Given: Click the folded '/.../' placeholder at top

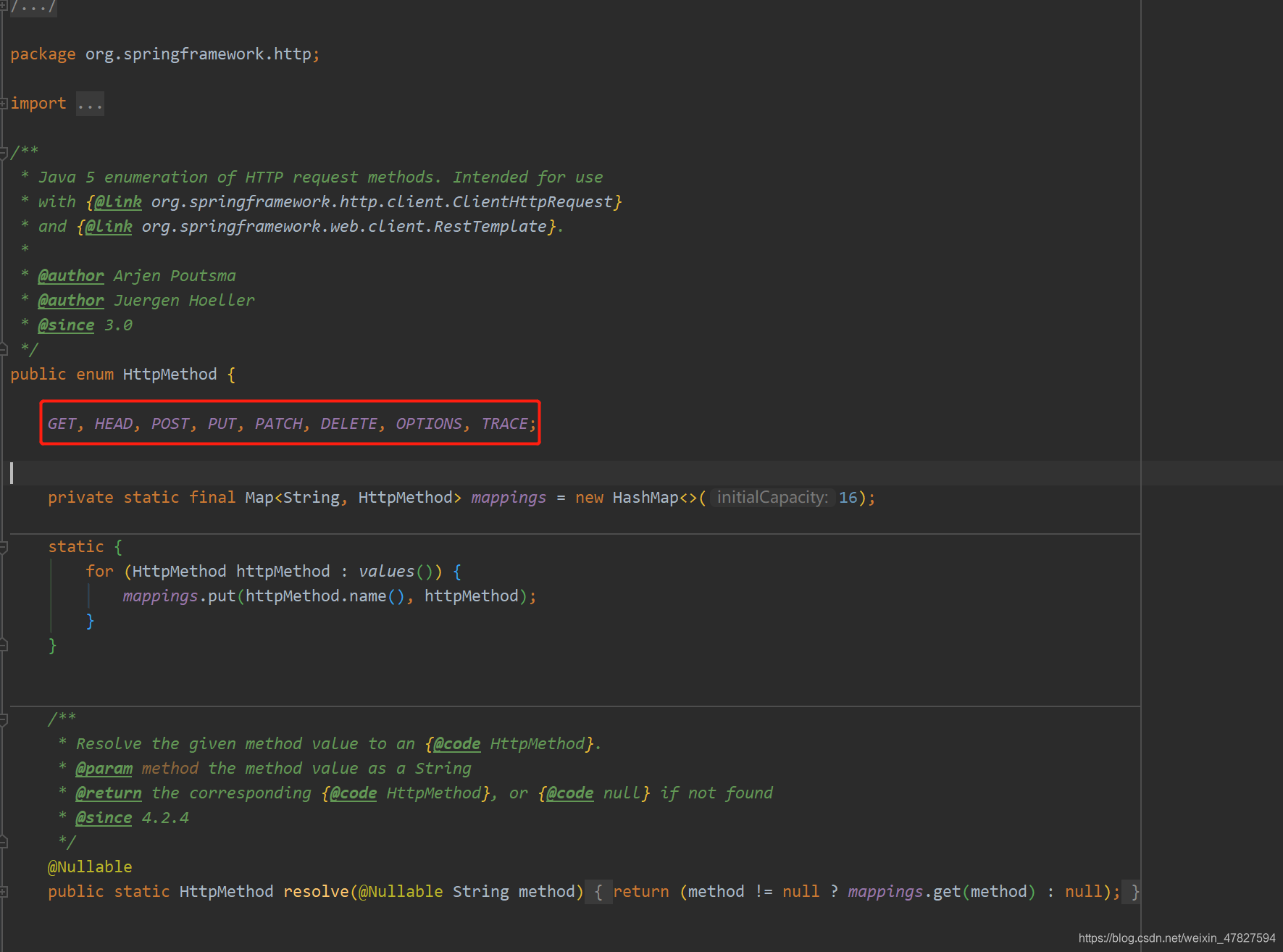Looking at the screenshot, I should coord(33,7).
